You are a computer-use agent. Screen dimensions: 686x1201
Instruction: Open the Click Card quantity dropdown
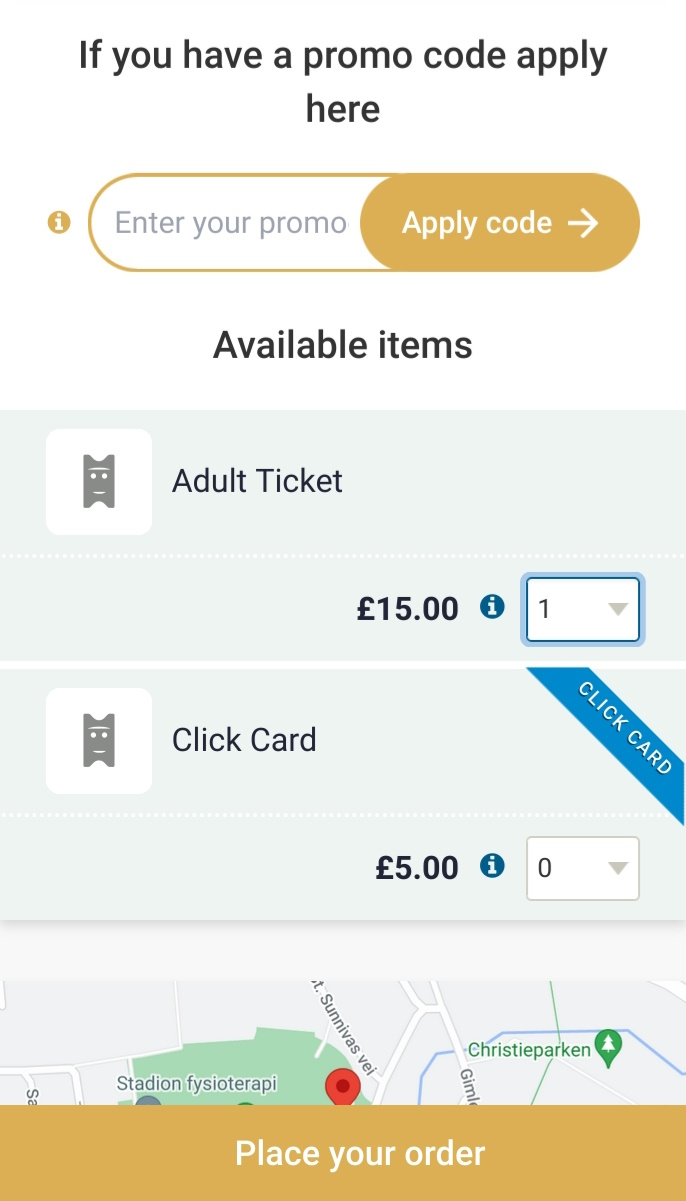click(x=583, y=868)
